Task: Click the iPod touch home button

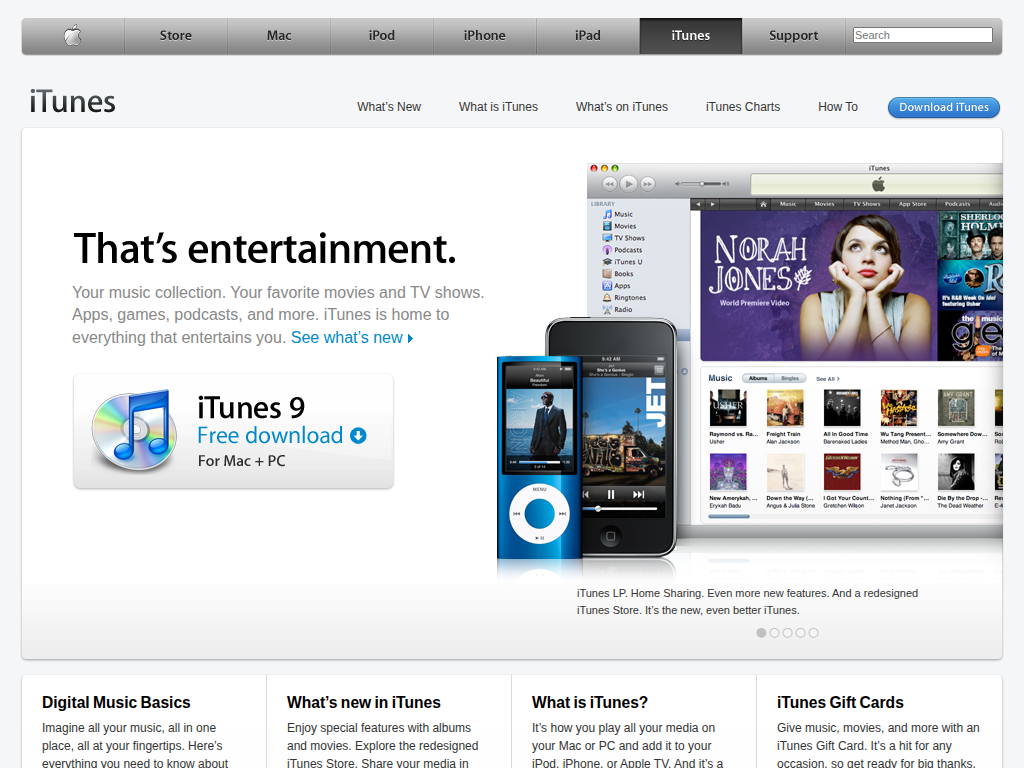Action: coord(610,536)
